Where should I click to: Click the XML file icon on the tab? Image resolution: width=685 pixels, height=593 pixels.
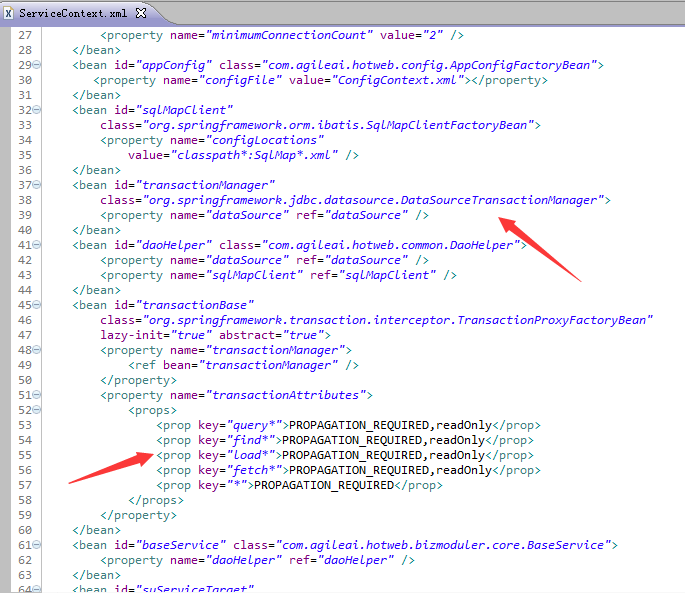pyautogui.click(x=8, y=14)
